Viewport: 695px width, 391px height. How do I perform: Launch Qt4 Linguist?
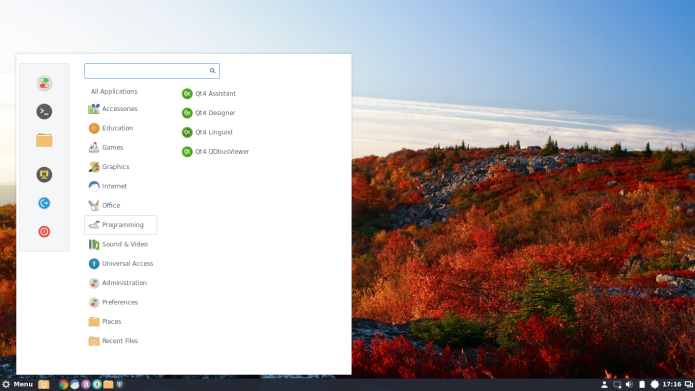click(x=207, y=132)
